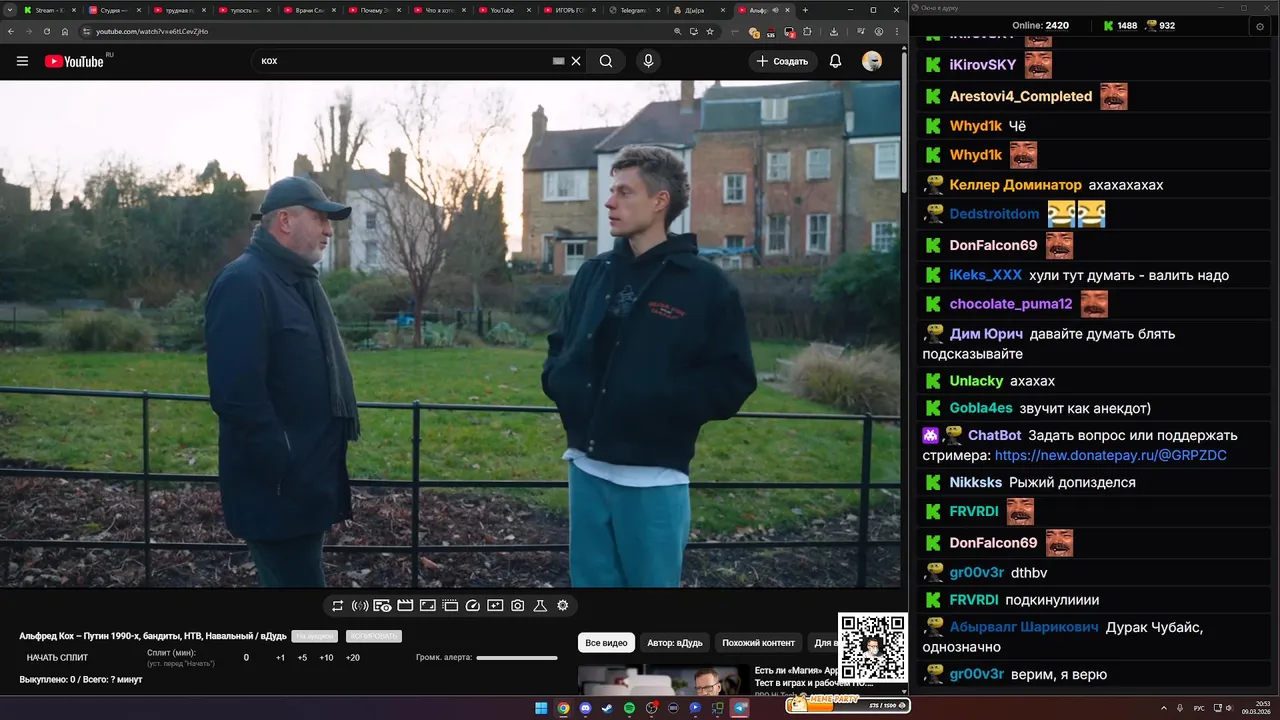Open the Создать create button

(x=782, y=61)
